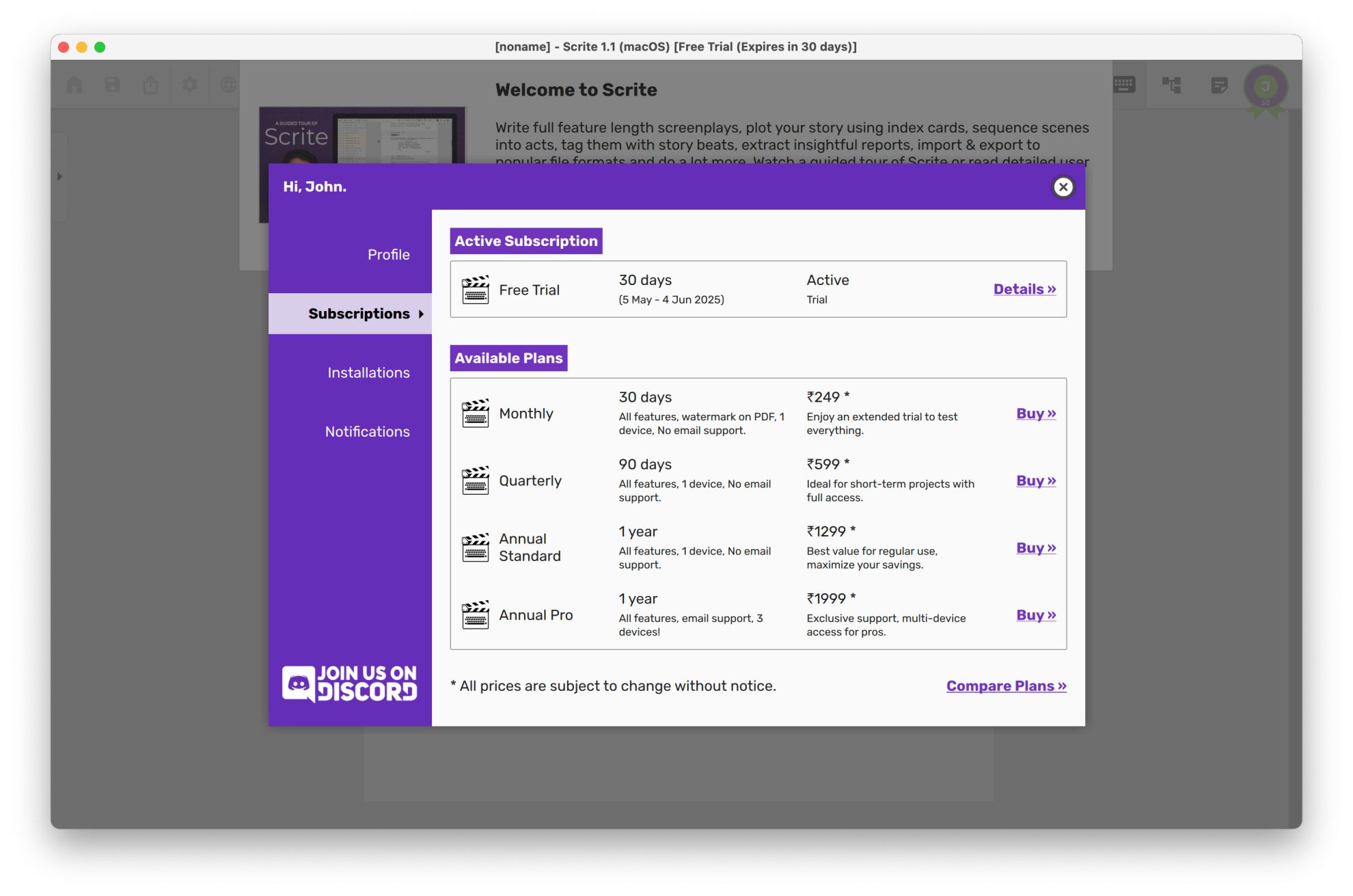
Task: Click the Annual Pro clapperboard icon
Action: click(x=475, y=615)
